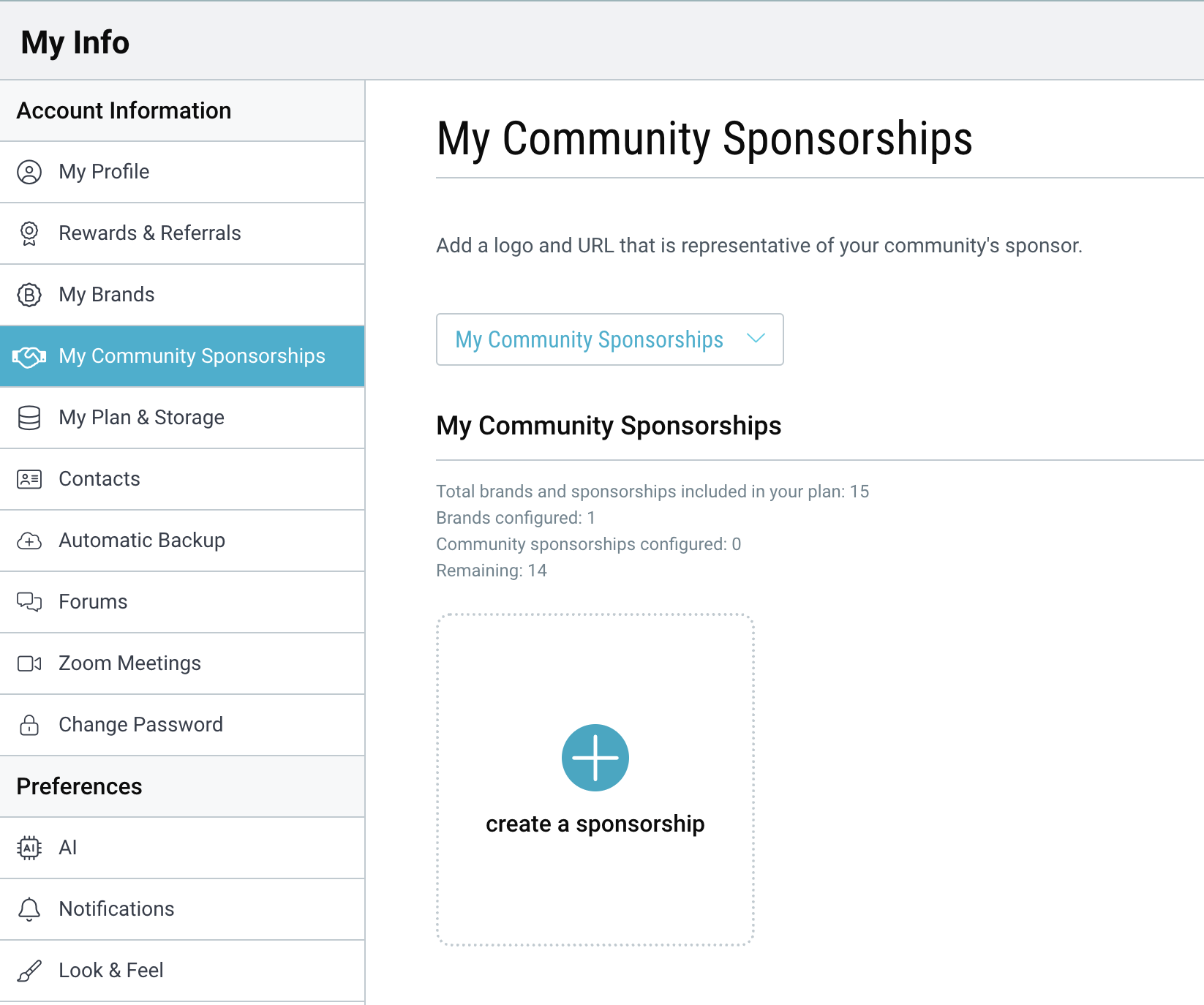Click the Look & Feel paintbrush icon
The image size is (1204, 1005).
pos(29,971)
